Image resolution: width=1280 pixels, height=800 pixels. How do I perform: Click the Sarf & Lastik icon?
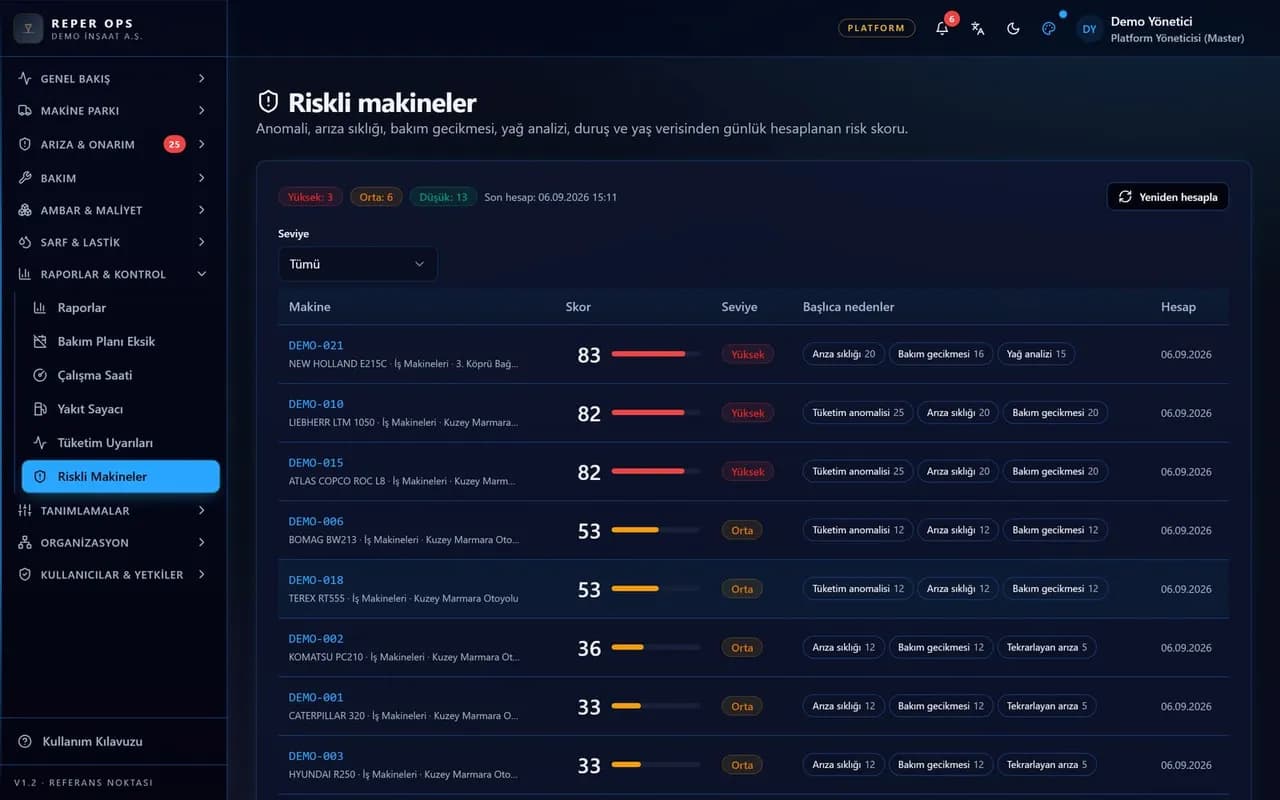pyautogui.click(x=25, y=242)
